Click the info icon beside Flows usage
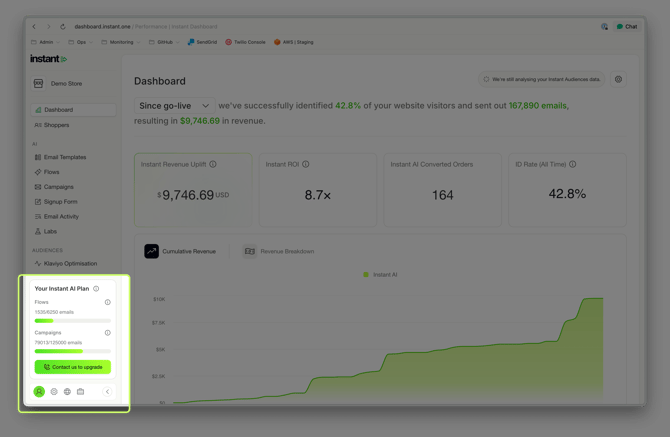Image resolution: width=670 pixels, height=437 pixels. click(108, 302)
